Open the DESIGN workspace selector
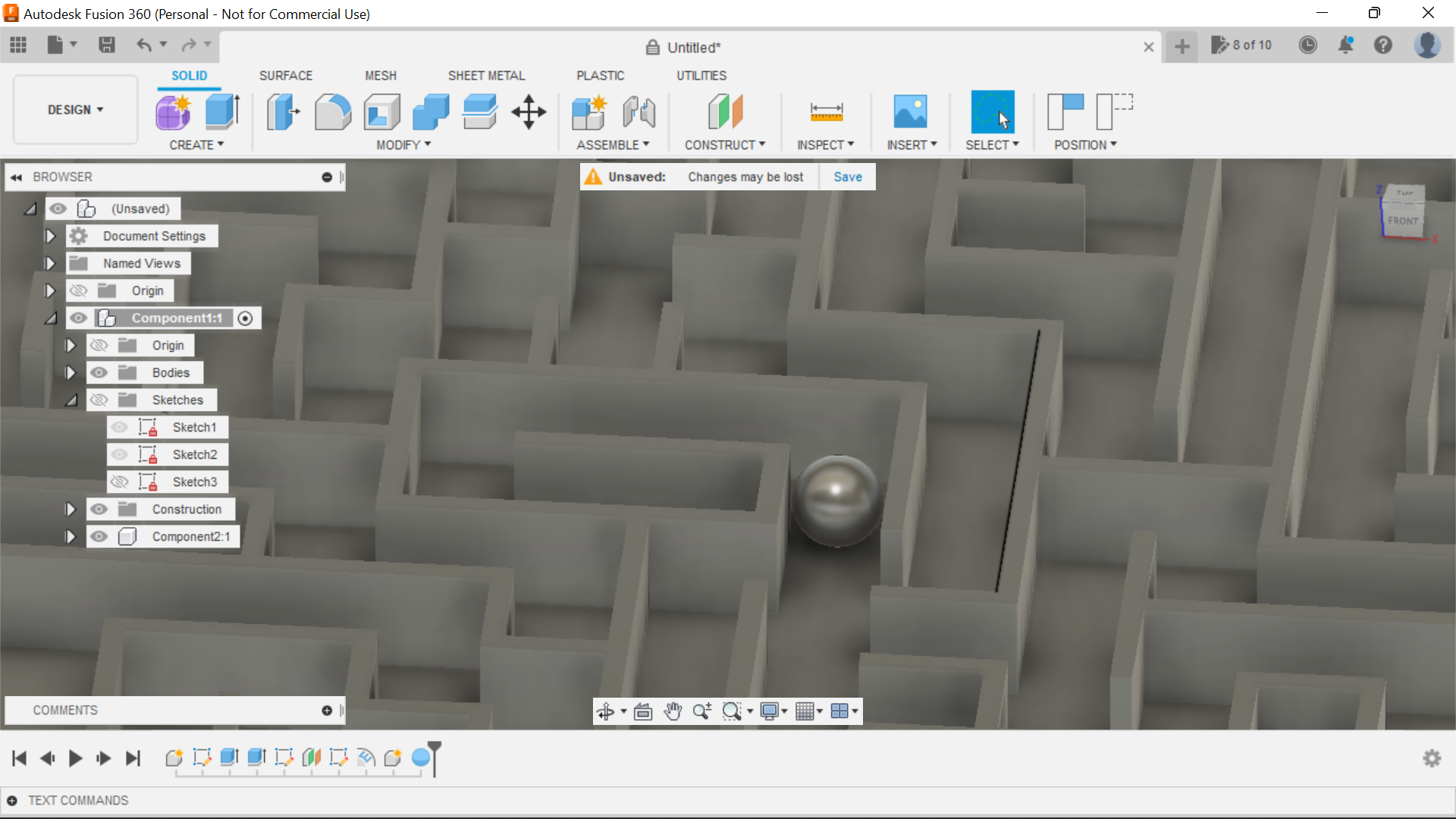Image resolution: width=1456 pixels, height=819 pixels. point(74,109)
